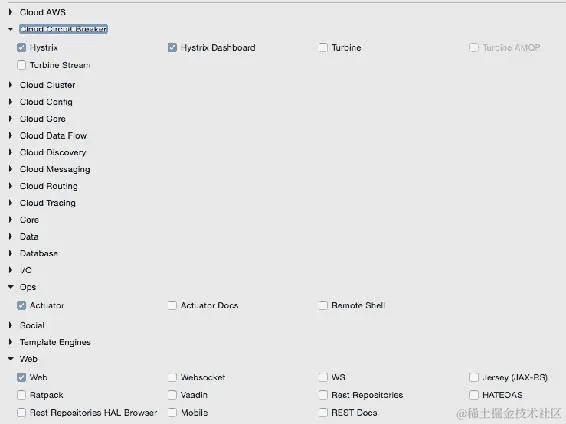The image size is (566, 424).
Task: Expand the Cloud Messaging group arrow
Action: tap(10, 169)
